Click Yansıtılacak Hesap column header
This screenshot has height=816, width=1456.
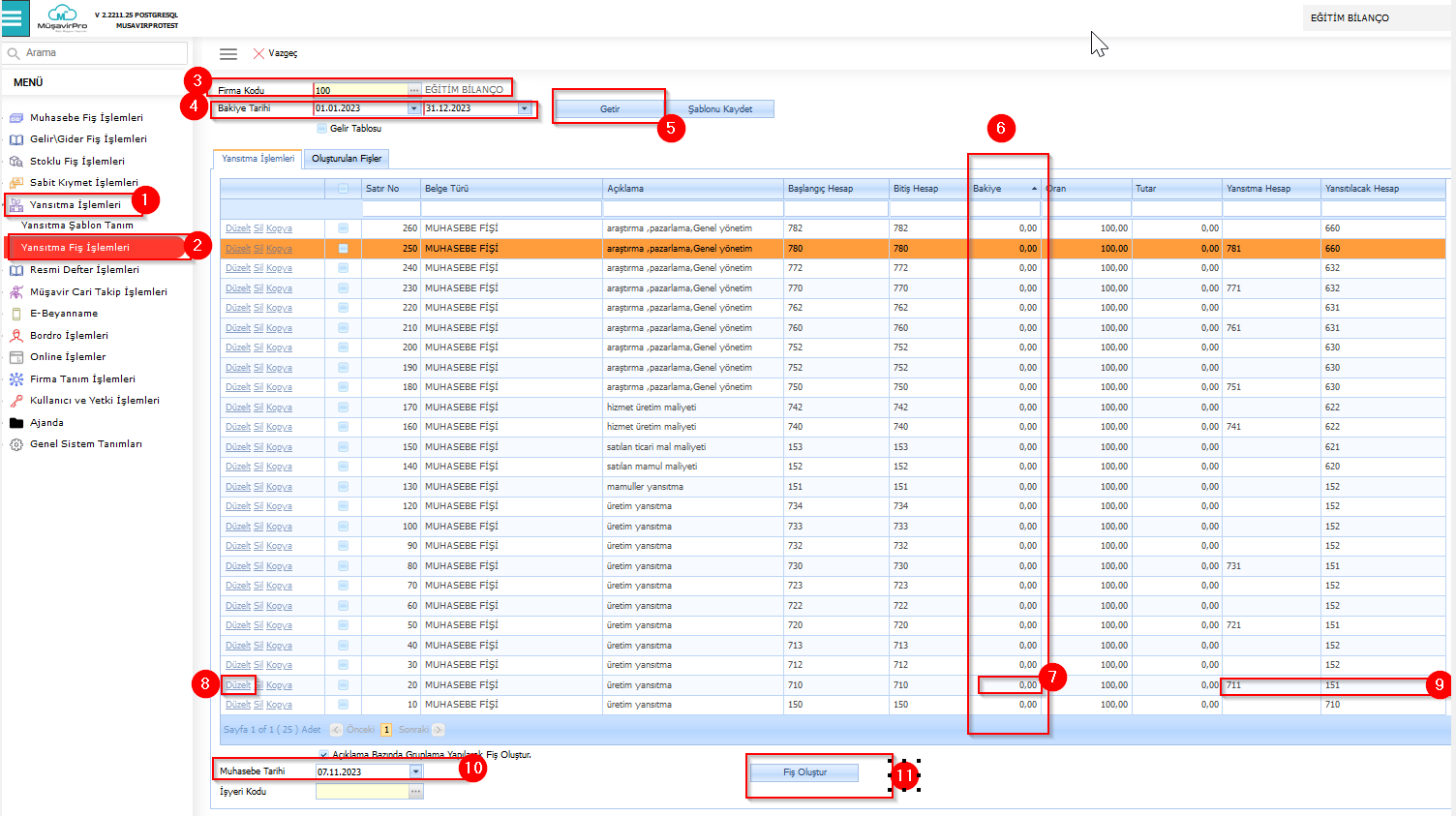1383,189
